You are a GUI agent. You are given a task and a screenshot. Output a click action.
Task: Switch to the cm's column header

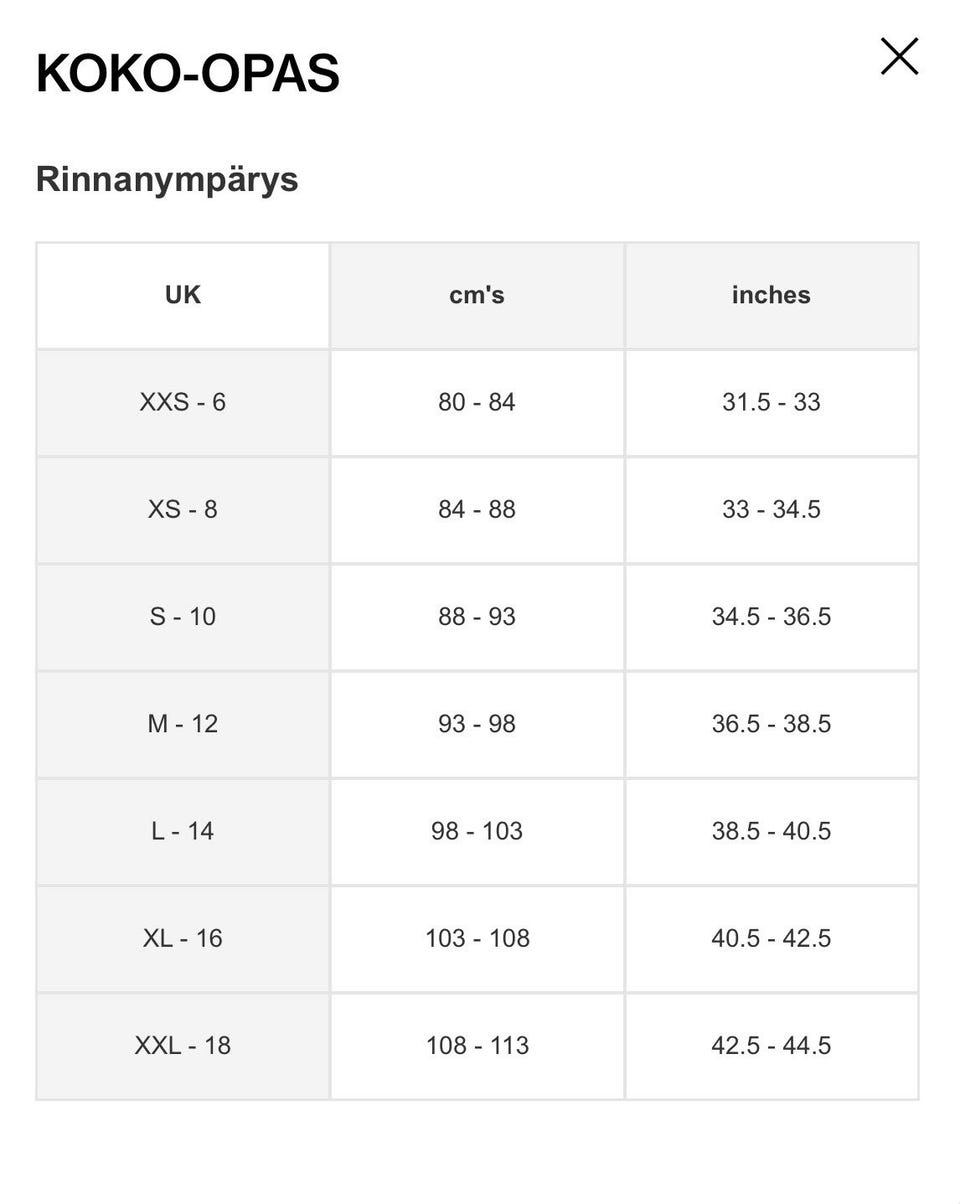coord(477,295)
